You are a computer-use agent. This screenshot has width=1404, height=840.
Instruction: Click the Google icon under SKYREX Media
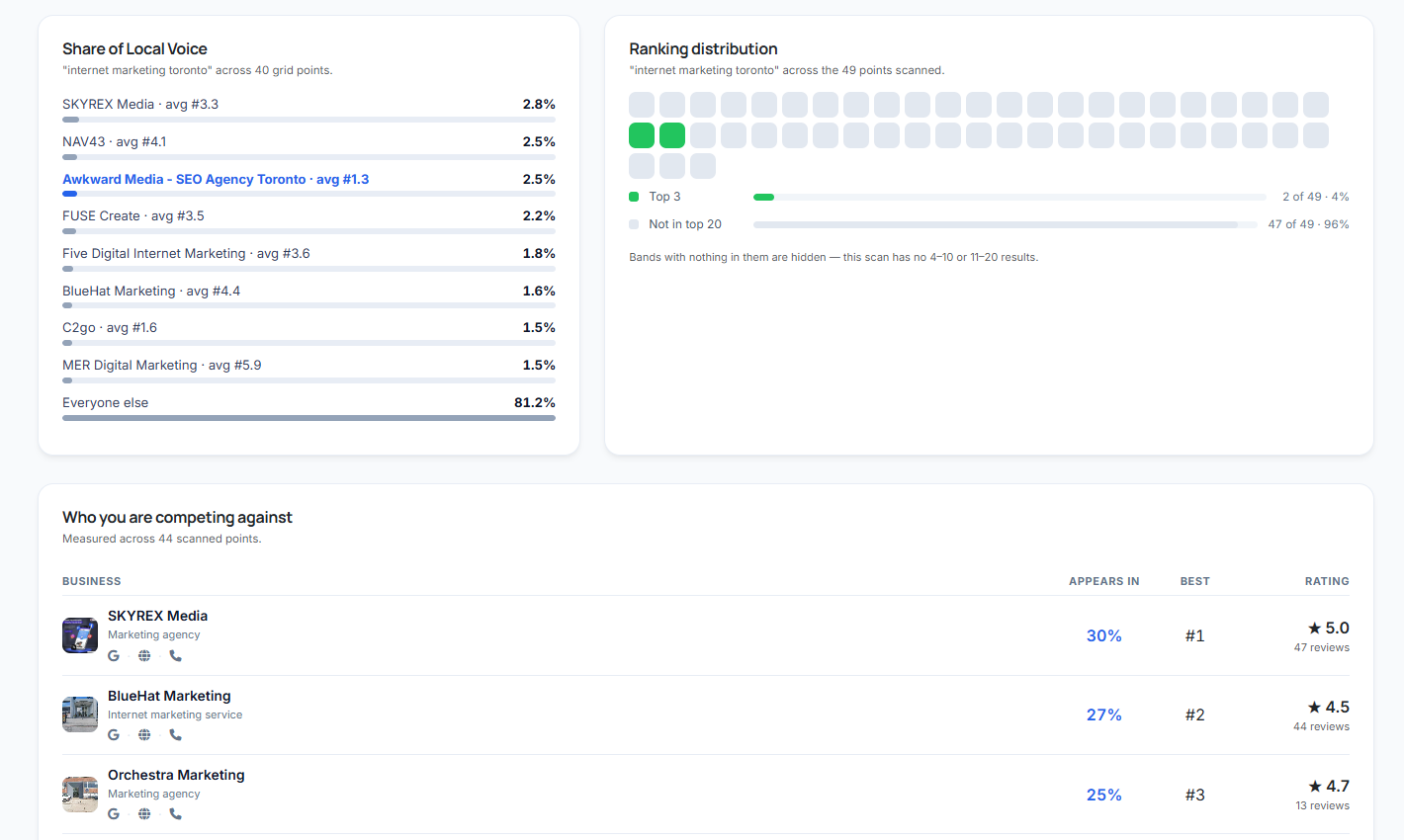[x=114, y=655]
